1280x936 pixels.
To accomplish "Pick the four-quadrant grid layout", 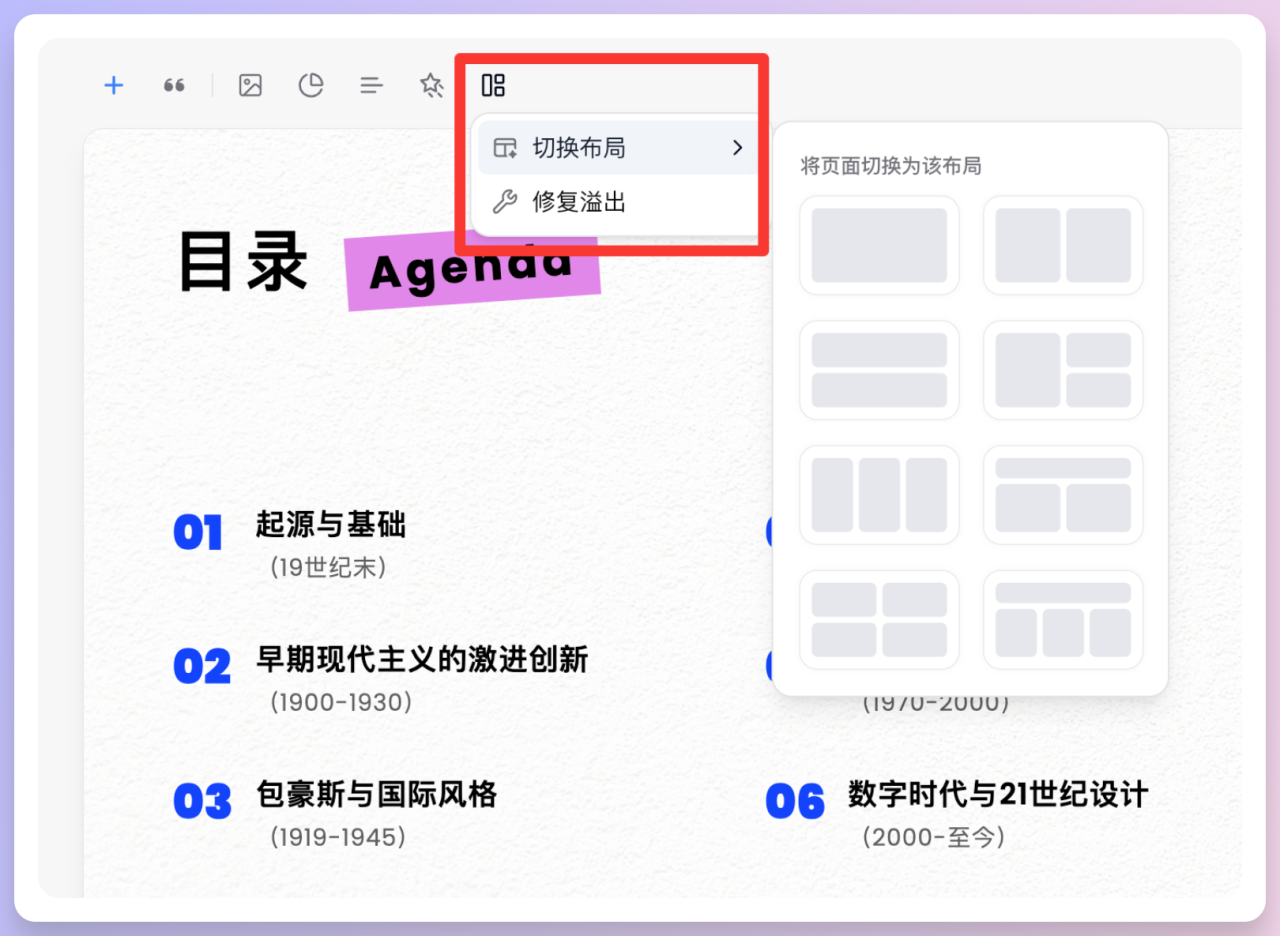I will coord(879,618).
